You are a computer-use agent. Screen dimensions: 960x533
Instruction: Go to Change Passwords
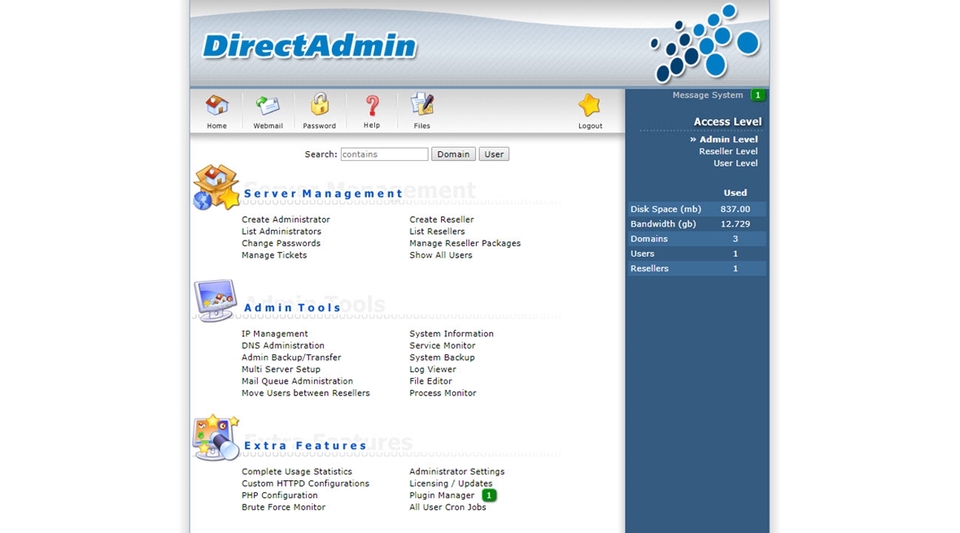pyautogui.click(x=280, y=243)
